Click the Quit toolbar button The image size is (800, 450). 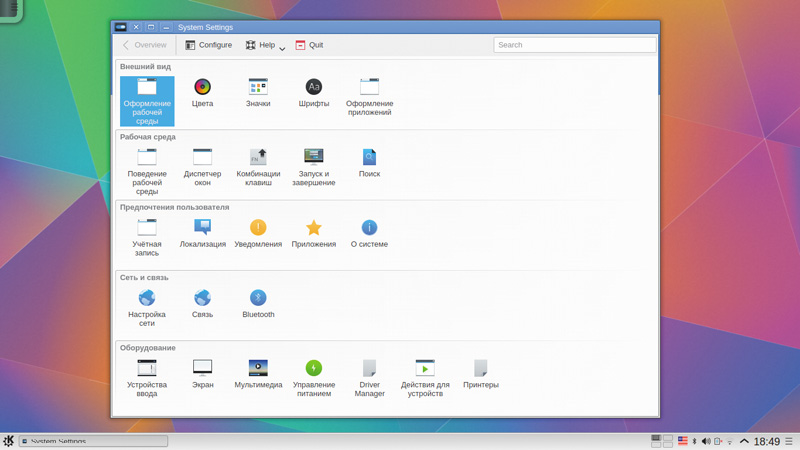coord(309,45)
